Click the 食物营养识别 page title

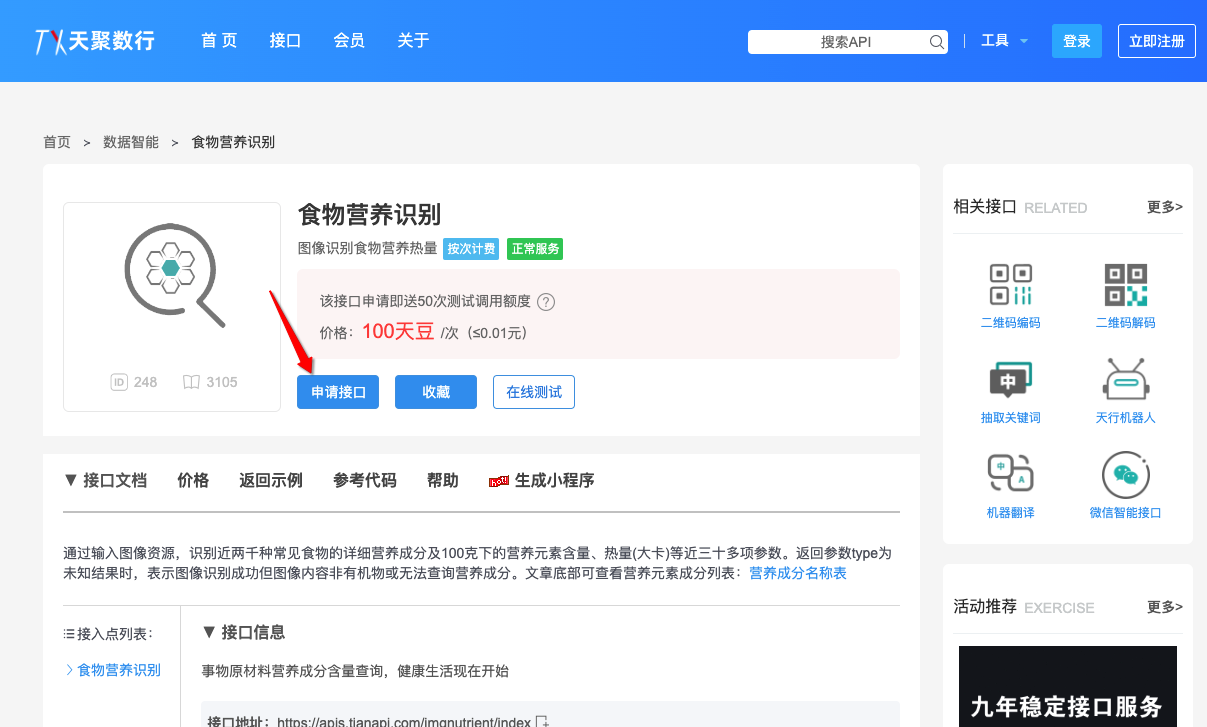[x=370, y=215]
